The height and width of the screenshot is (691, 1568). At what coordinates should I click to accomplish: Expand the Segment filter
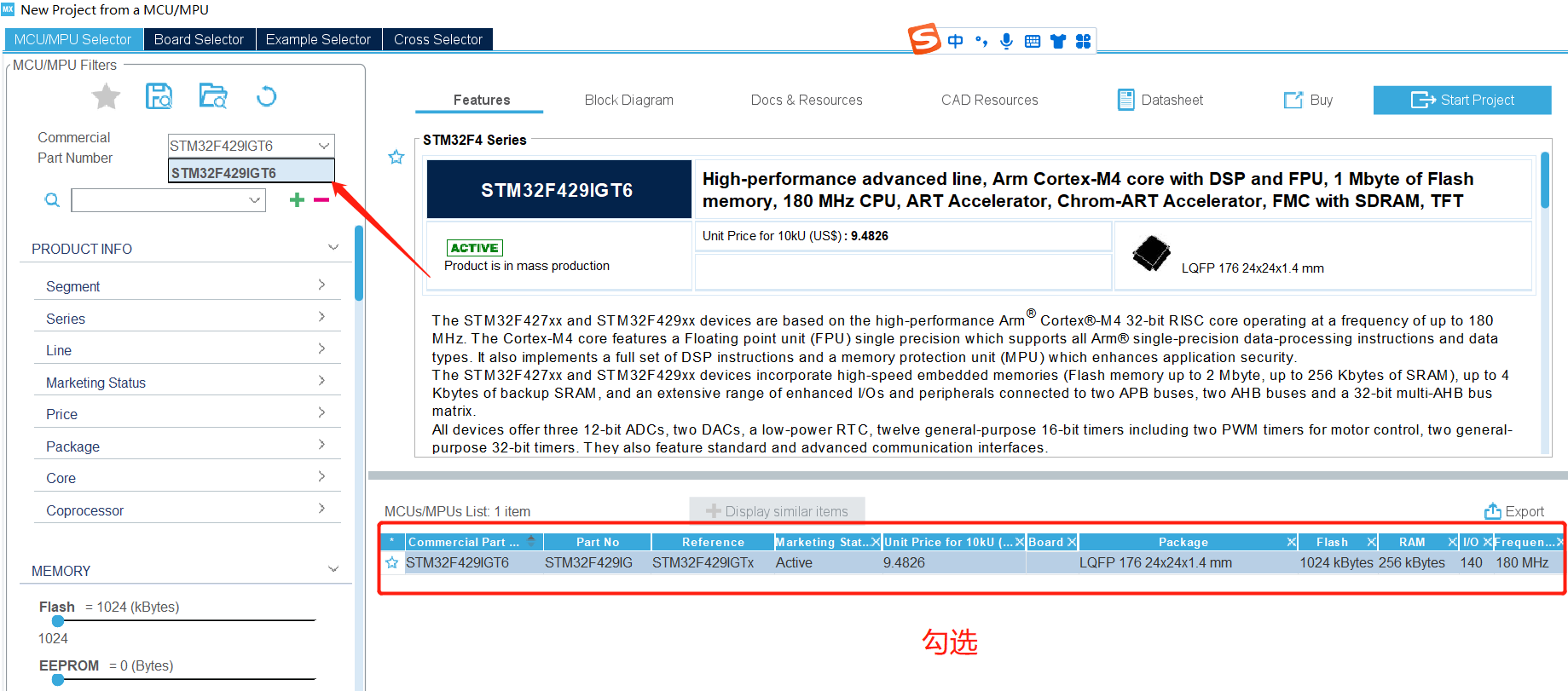tap(321, 285)
